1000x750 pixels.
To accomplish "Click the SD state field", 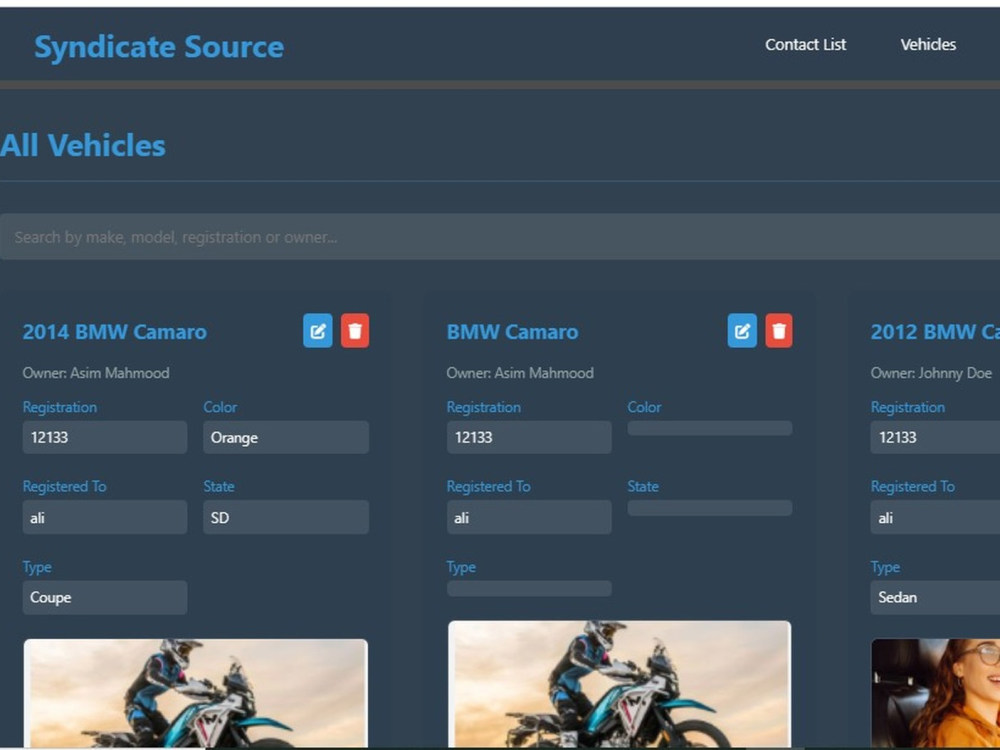I will 286,517.
